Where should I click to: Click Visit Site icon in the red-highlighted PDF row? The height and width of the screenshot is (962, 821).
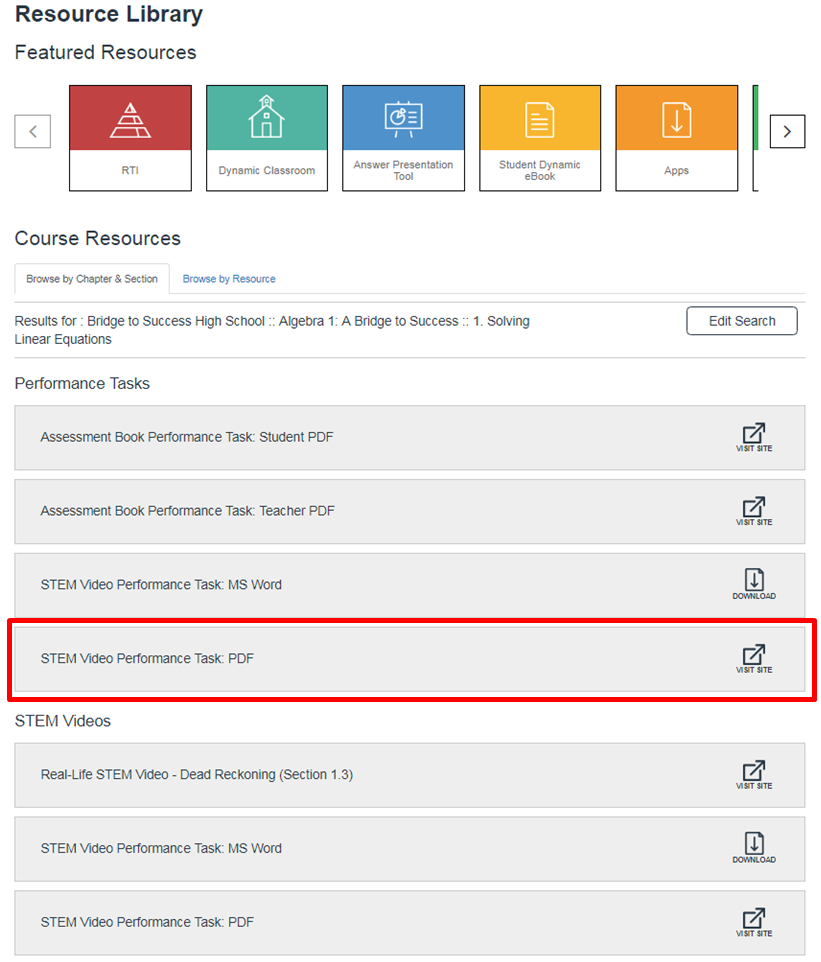tap(753, 658)
